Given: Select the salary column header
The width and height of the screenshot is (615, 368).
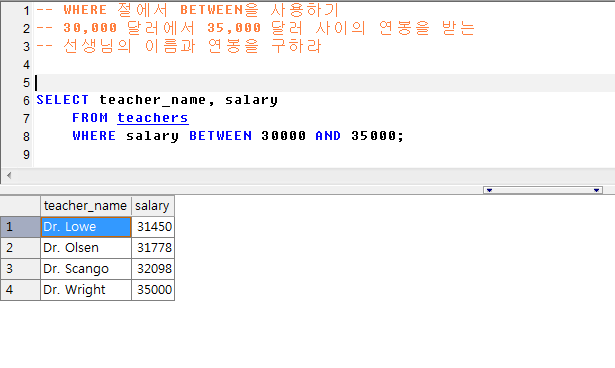Looking at the screenshot, I should (153, 206).
